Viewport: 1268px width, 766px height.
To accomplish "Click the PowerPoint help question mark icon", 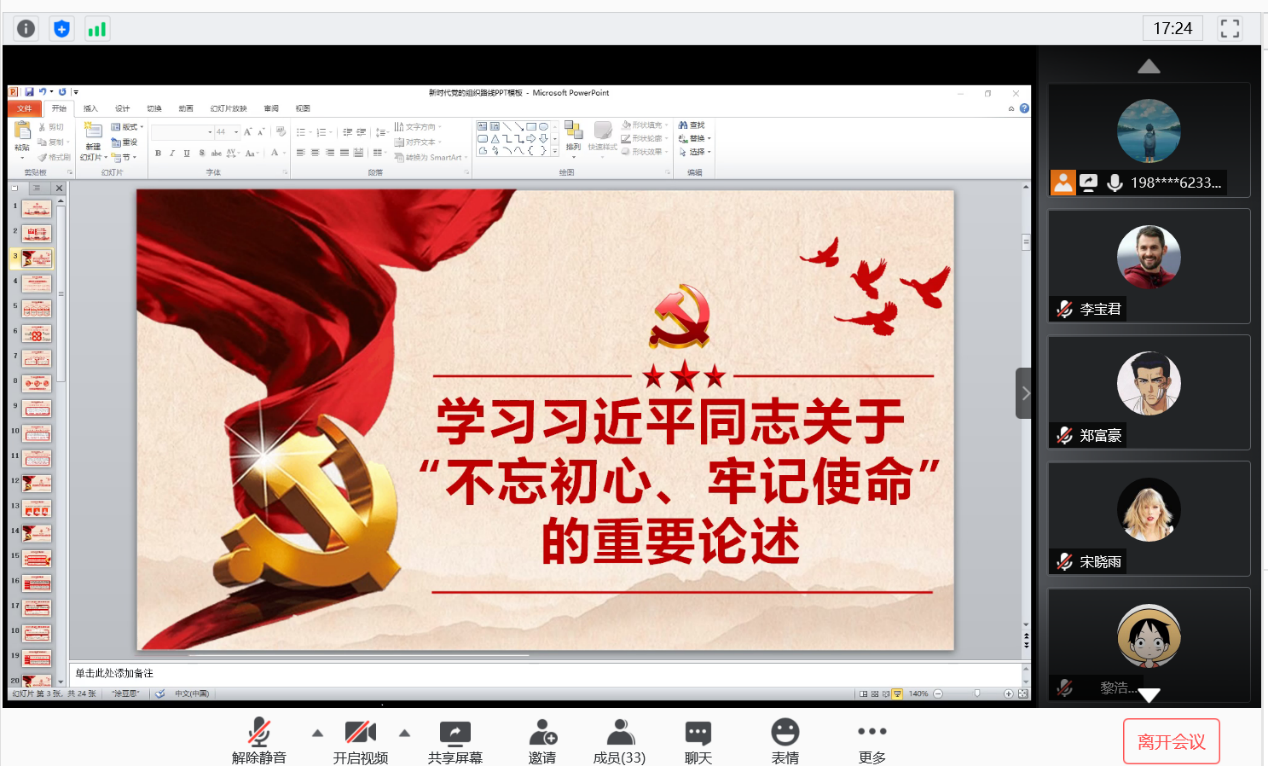I will click(x=1024, y=108).
